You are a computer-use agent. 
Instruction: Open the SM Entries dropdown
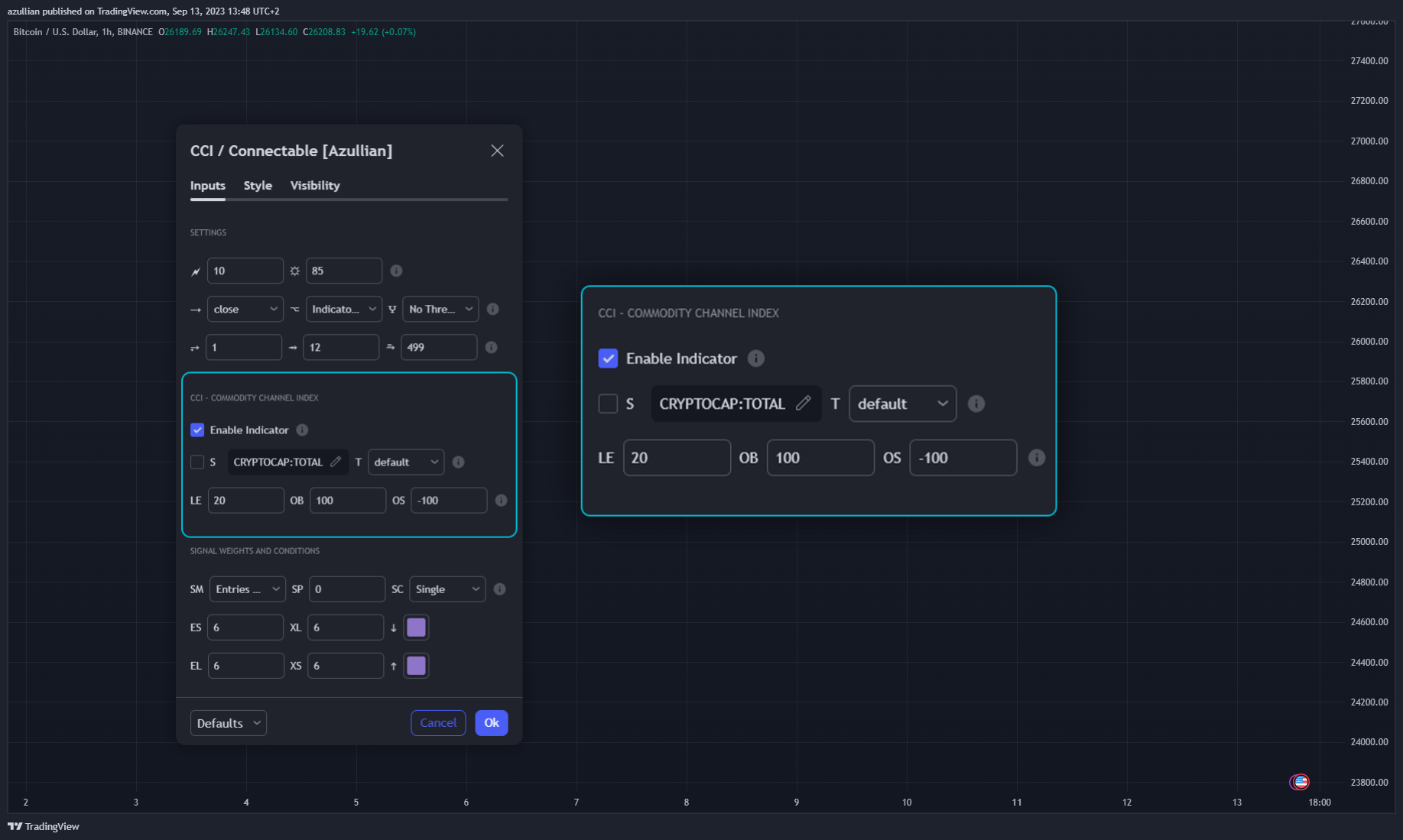(x=248, y=589)
